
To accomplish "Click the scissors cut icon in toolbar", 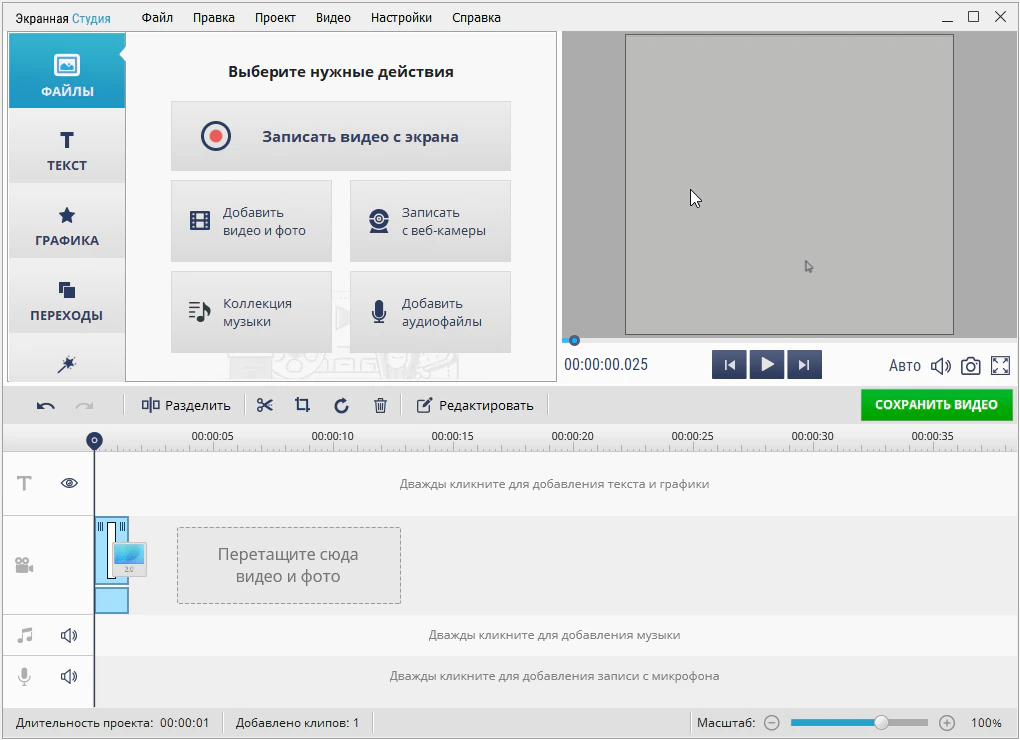I will 264,405.
